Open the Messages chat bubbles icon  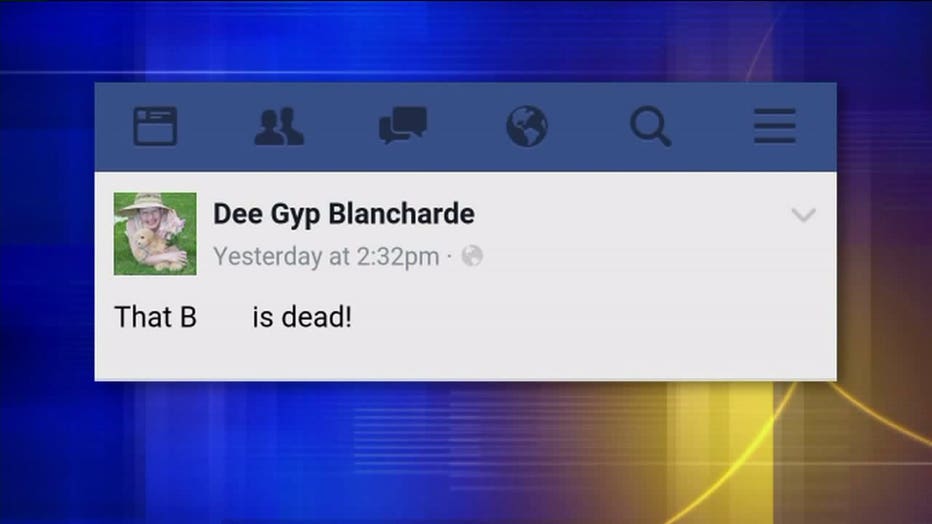pyautogui.click(x=403, y=125)
